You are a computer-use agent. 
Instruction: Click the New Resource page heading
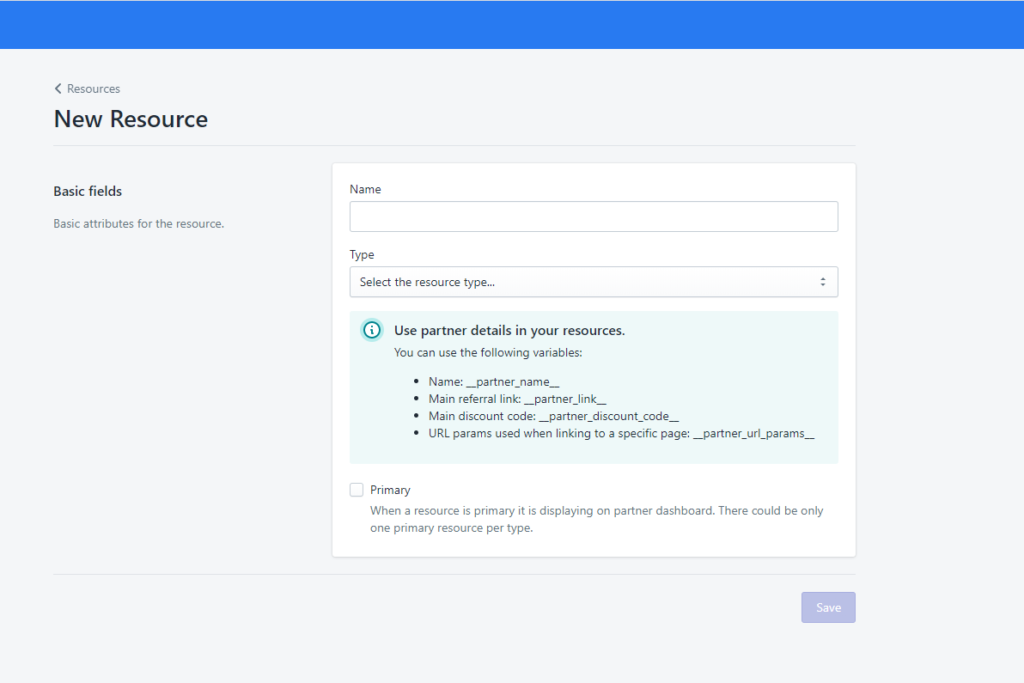pos(131,119)
